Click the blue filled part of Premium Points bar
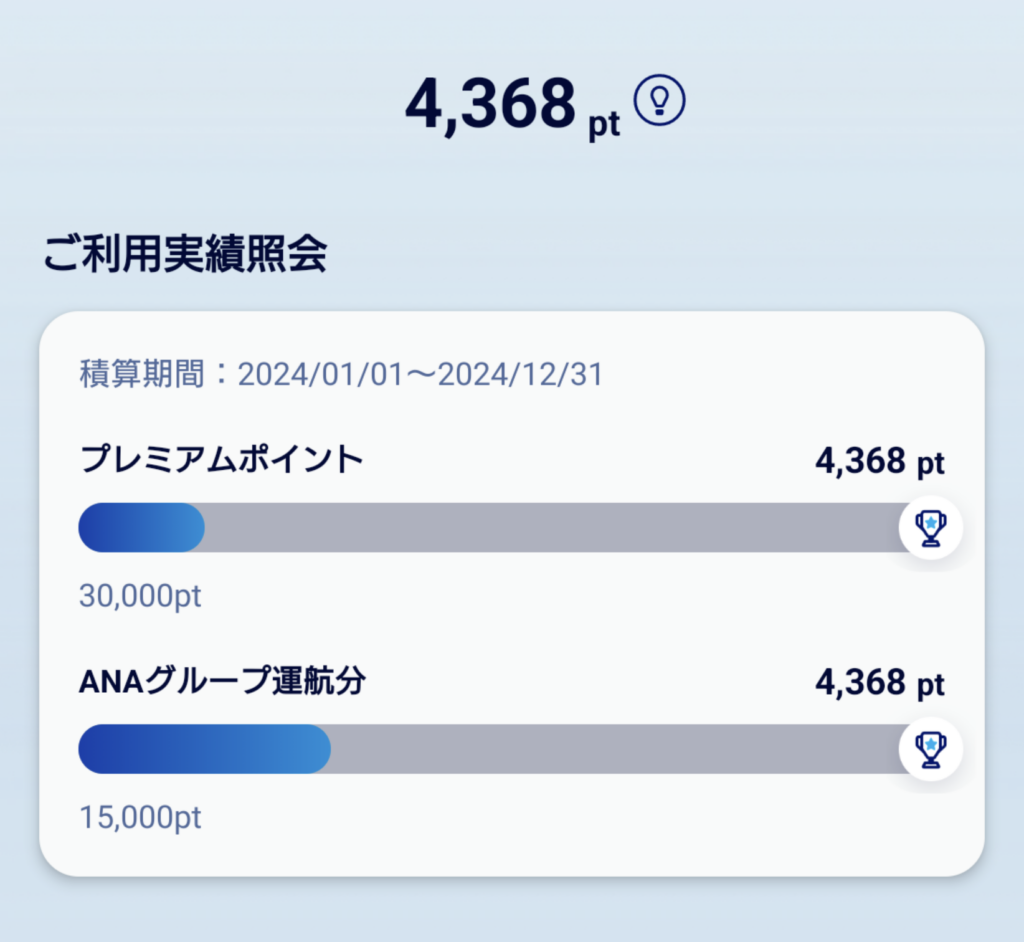 coord(142,527)
